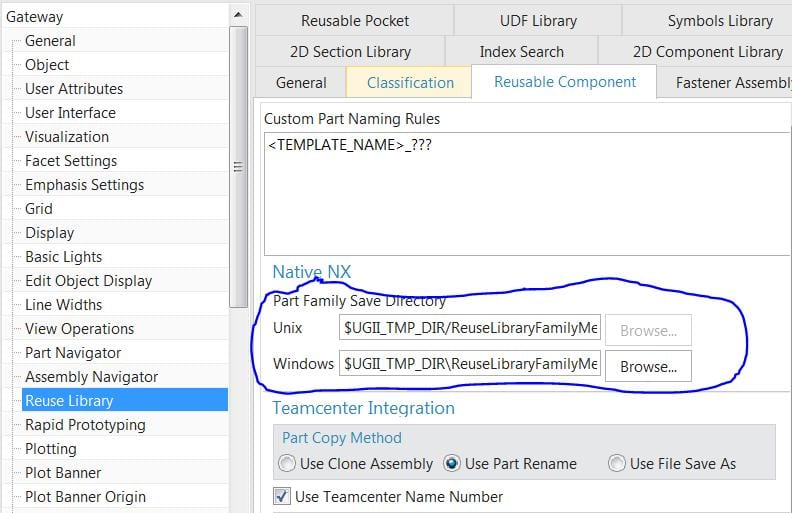
Task: Select the Gateway root tree item
Action: (34, 17)
